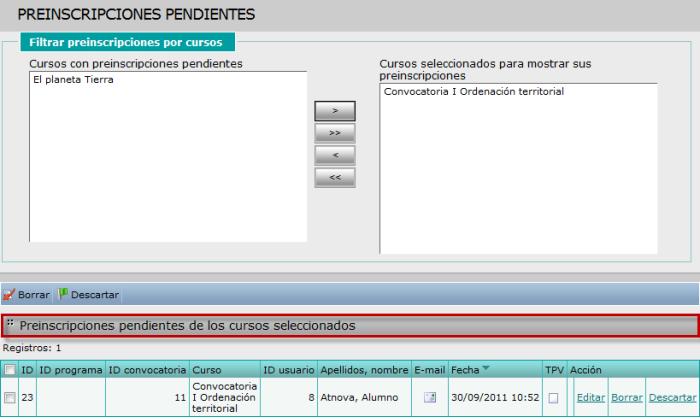This screenshot has width=700, height=417.
Task: Sort by the 'ID programa' column header
Action: tap(71, 370)
